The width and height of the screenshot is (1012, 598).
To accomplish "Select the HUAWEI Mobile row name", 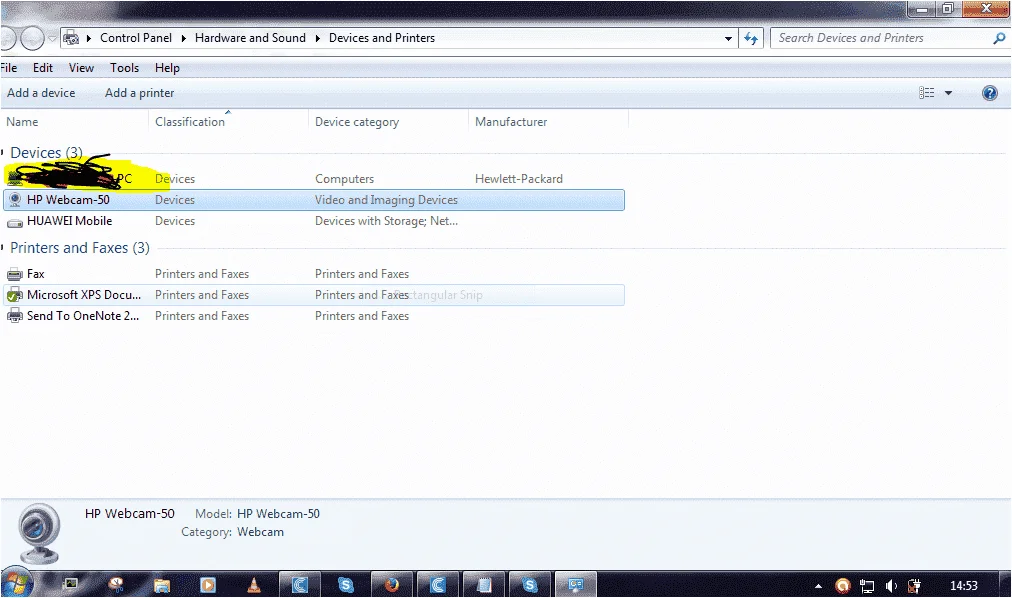I will coord(70,221).
